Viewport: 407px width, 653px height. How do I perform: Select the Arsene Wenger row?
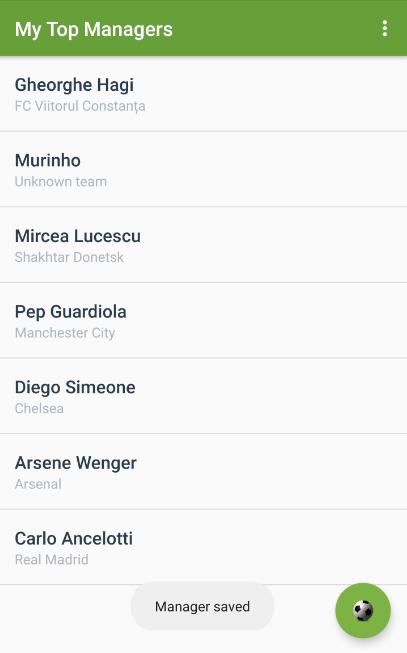click(203, 471)
